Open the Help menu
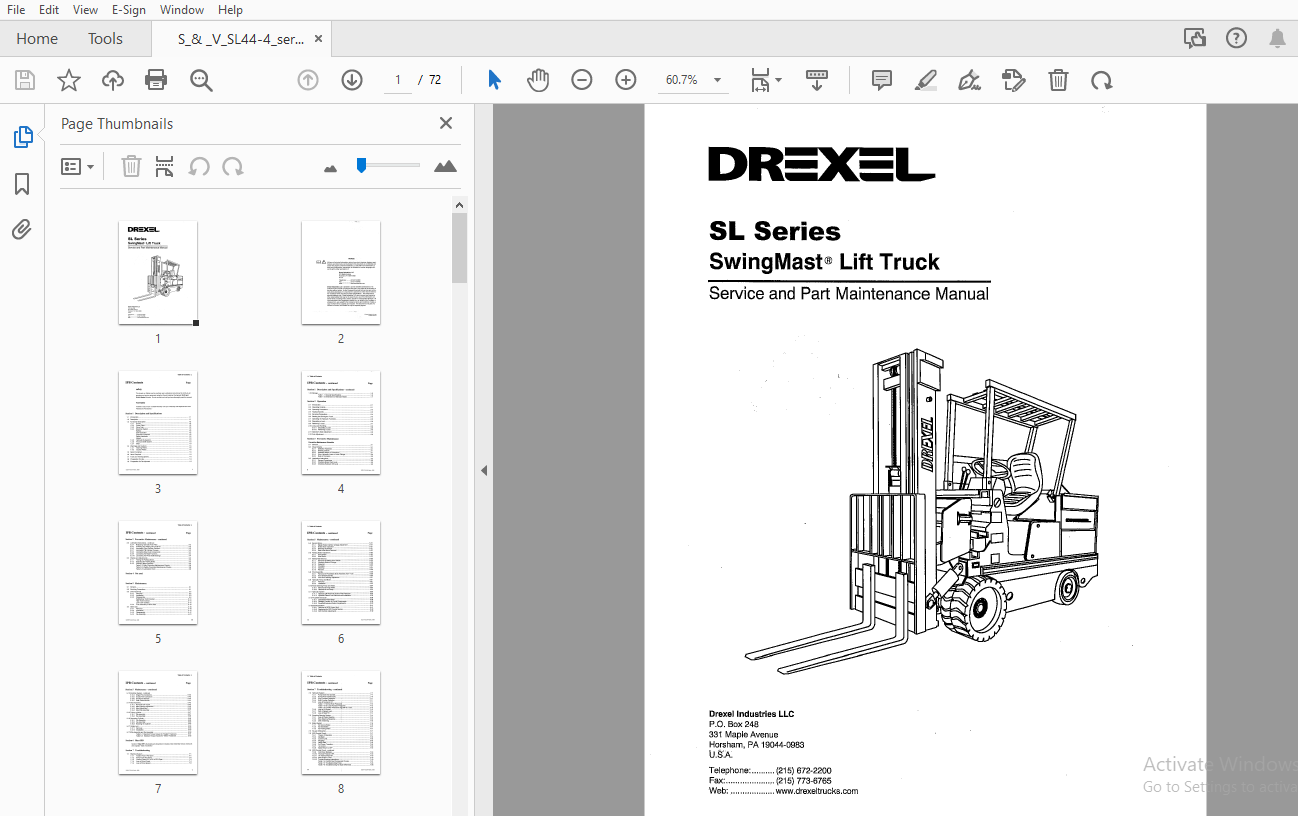Screen dimensions: 1298x816 (230, 9)
